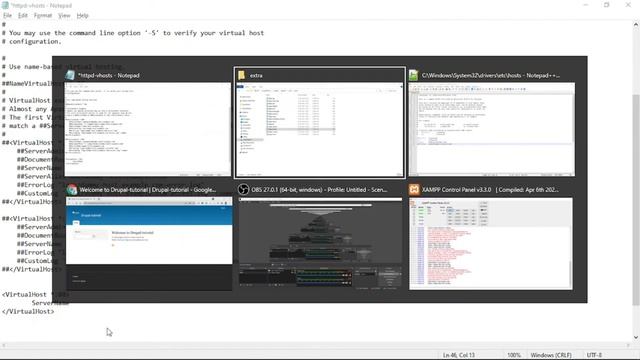
Task: Click the vertical scrollbar thumb in Notepad
Action: point(636,200)
